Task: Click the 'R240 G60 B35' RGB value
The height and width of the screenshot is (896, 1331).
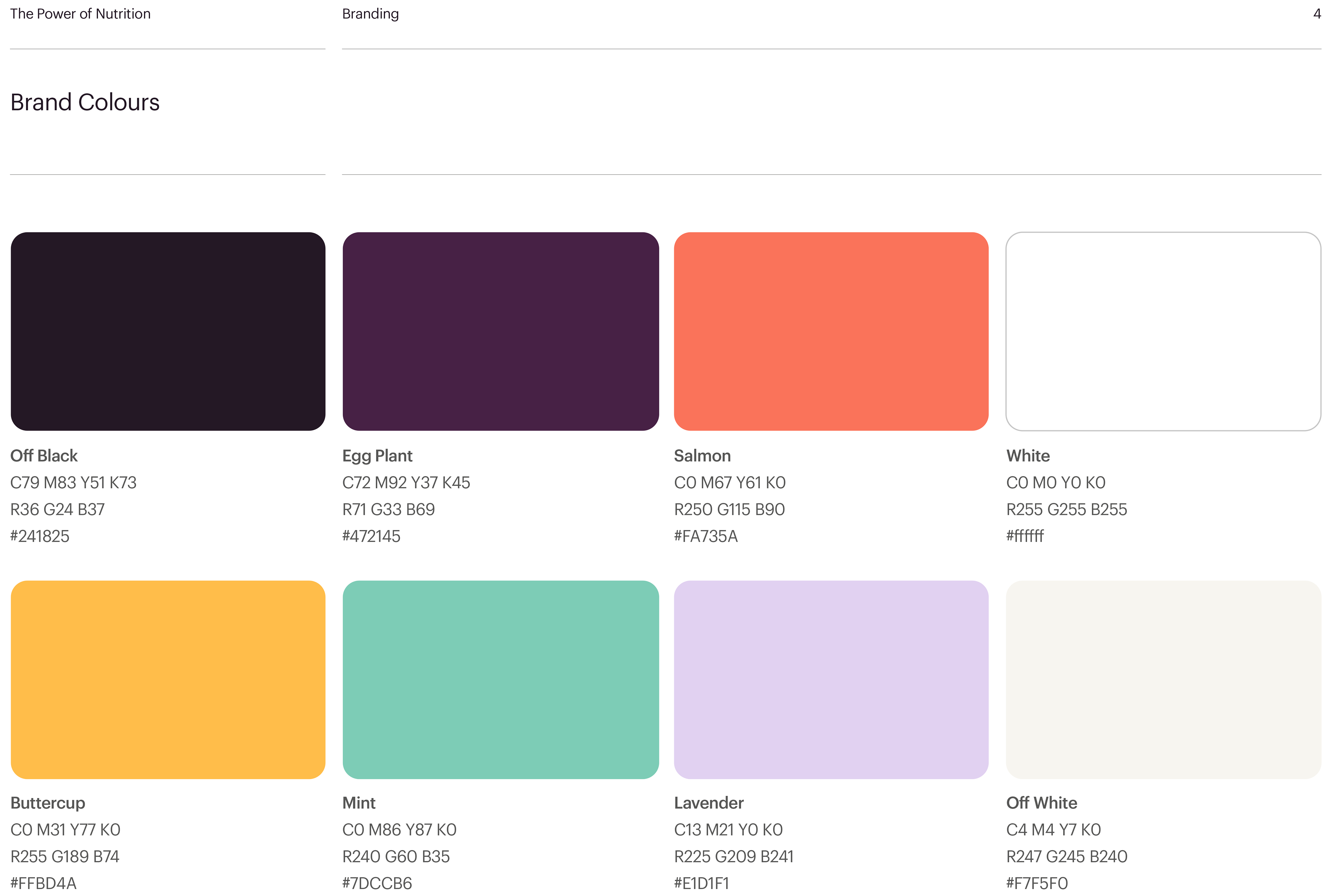Action: tap(396, 856)
